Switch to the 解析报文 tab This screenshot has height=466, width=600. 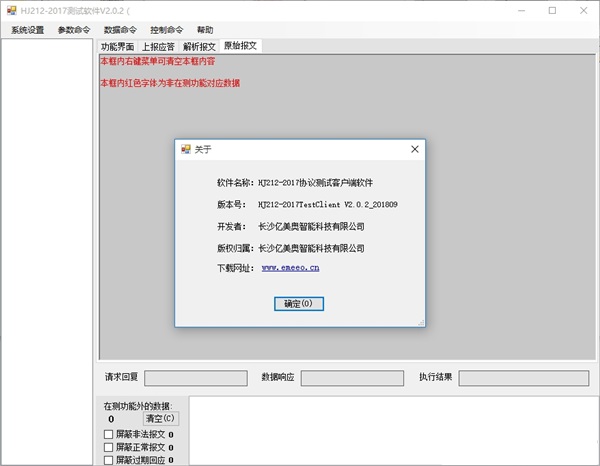click(199, 47)
